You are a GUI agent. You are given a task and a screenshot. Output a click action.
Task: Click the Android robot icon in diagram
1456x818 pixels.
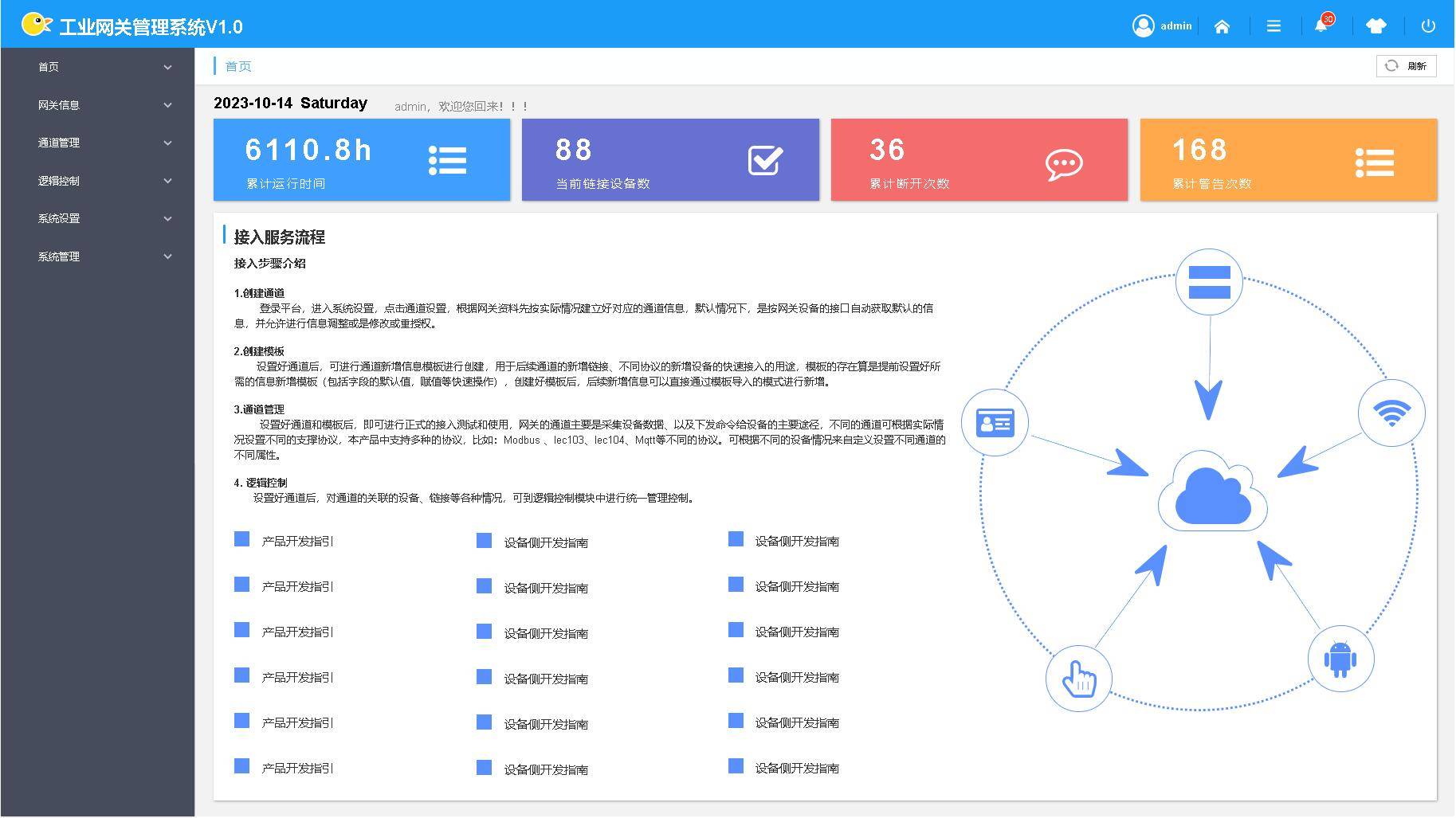tap(1340, 659)
